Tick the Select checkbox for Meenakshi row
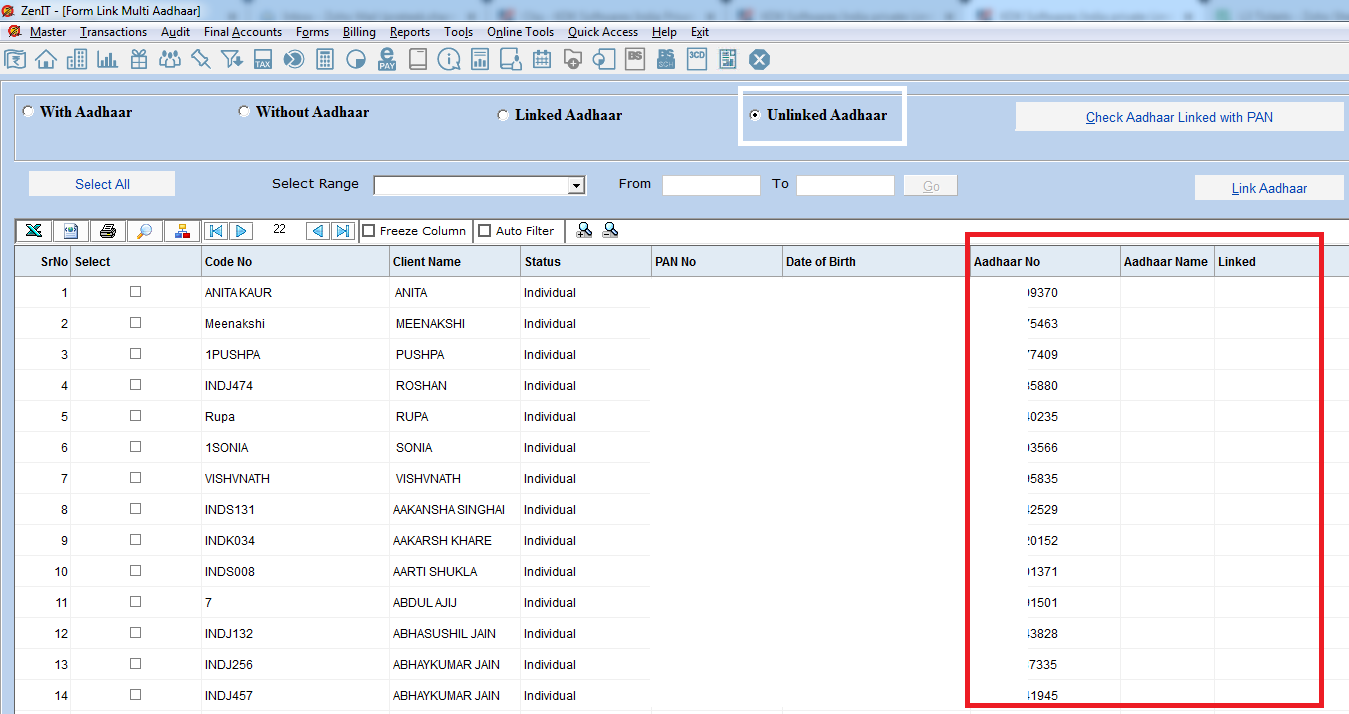The image size is (1349, 714). point(135,323)
